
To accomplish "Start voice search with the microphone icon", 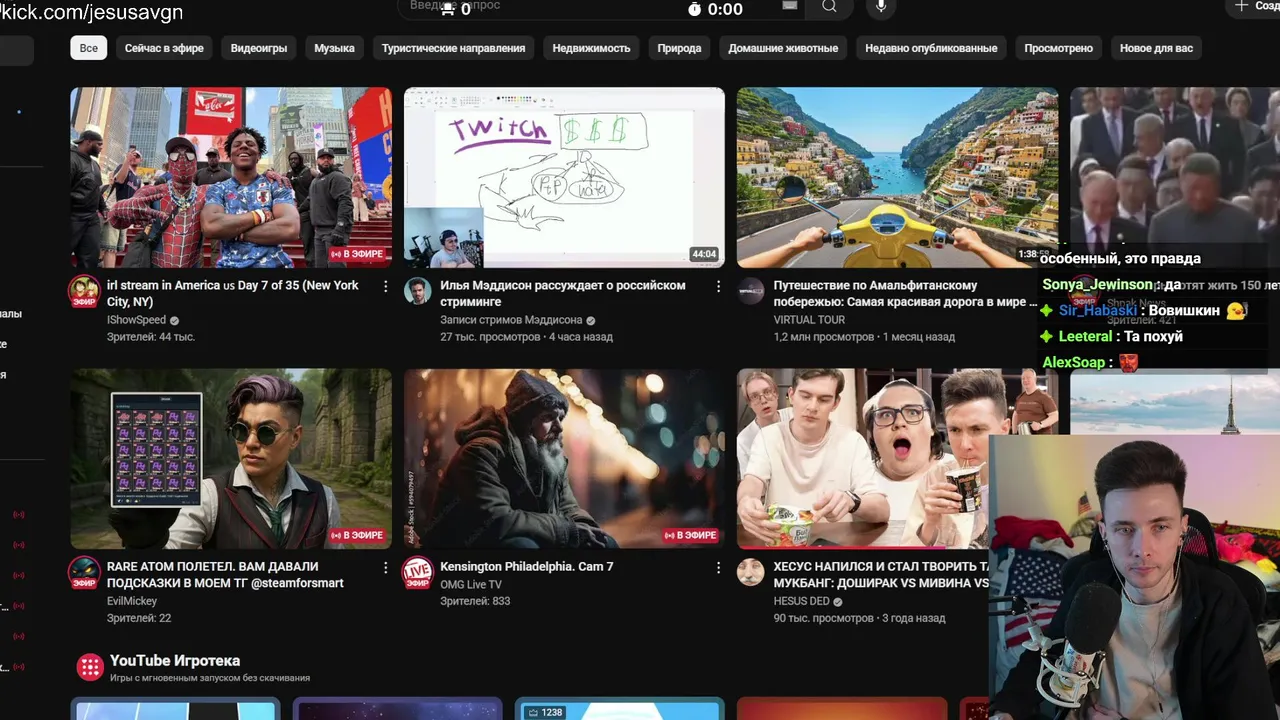I will coord(881,7).
